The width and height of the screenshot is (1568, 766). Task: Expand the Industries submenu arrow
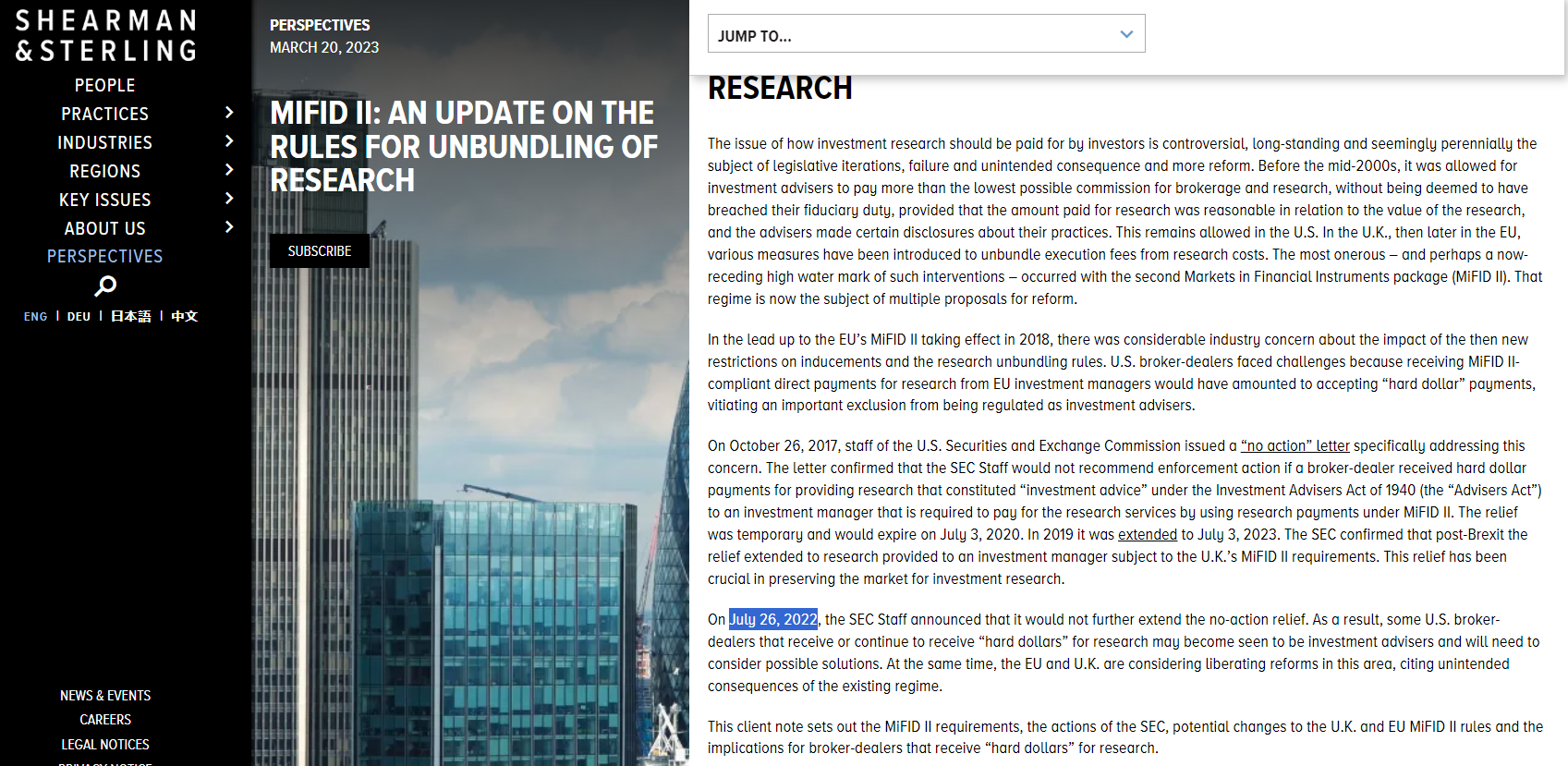click(x=229, y=141)
